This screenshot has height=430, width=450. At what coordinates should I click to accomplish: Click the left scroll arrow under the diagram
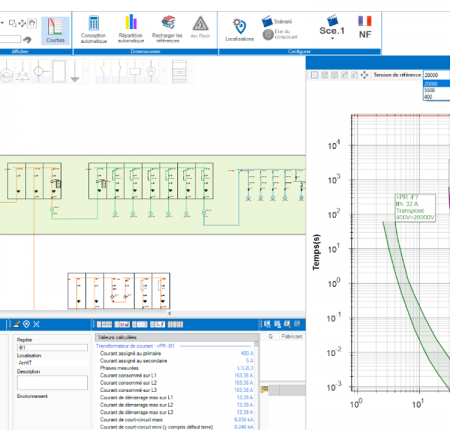(170, 313)
